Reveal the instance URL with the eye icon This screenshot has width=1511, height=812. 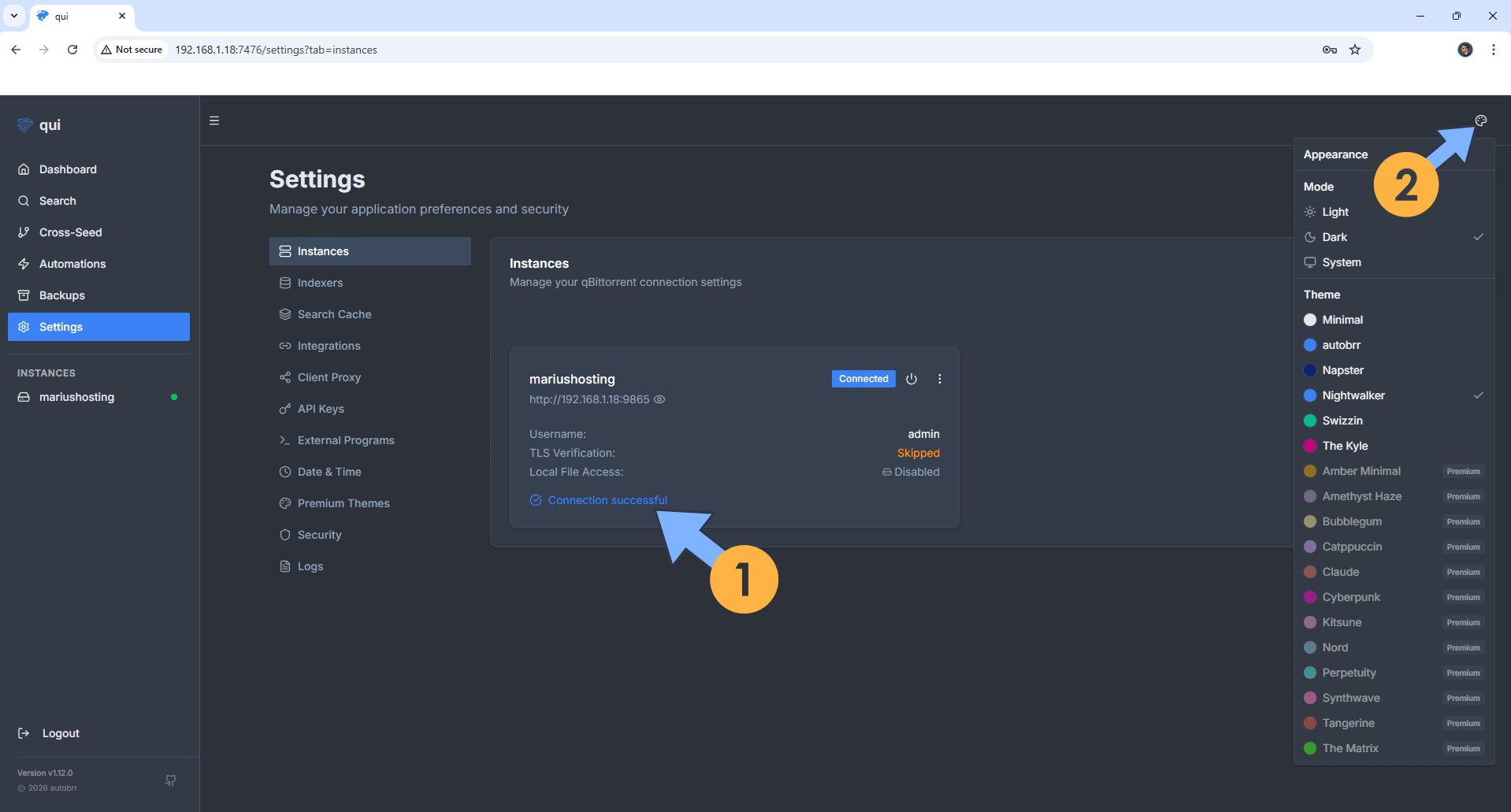click(659, 399)
